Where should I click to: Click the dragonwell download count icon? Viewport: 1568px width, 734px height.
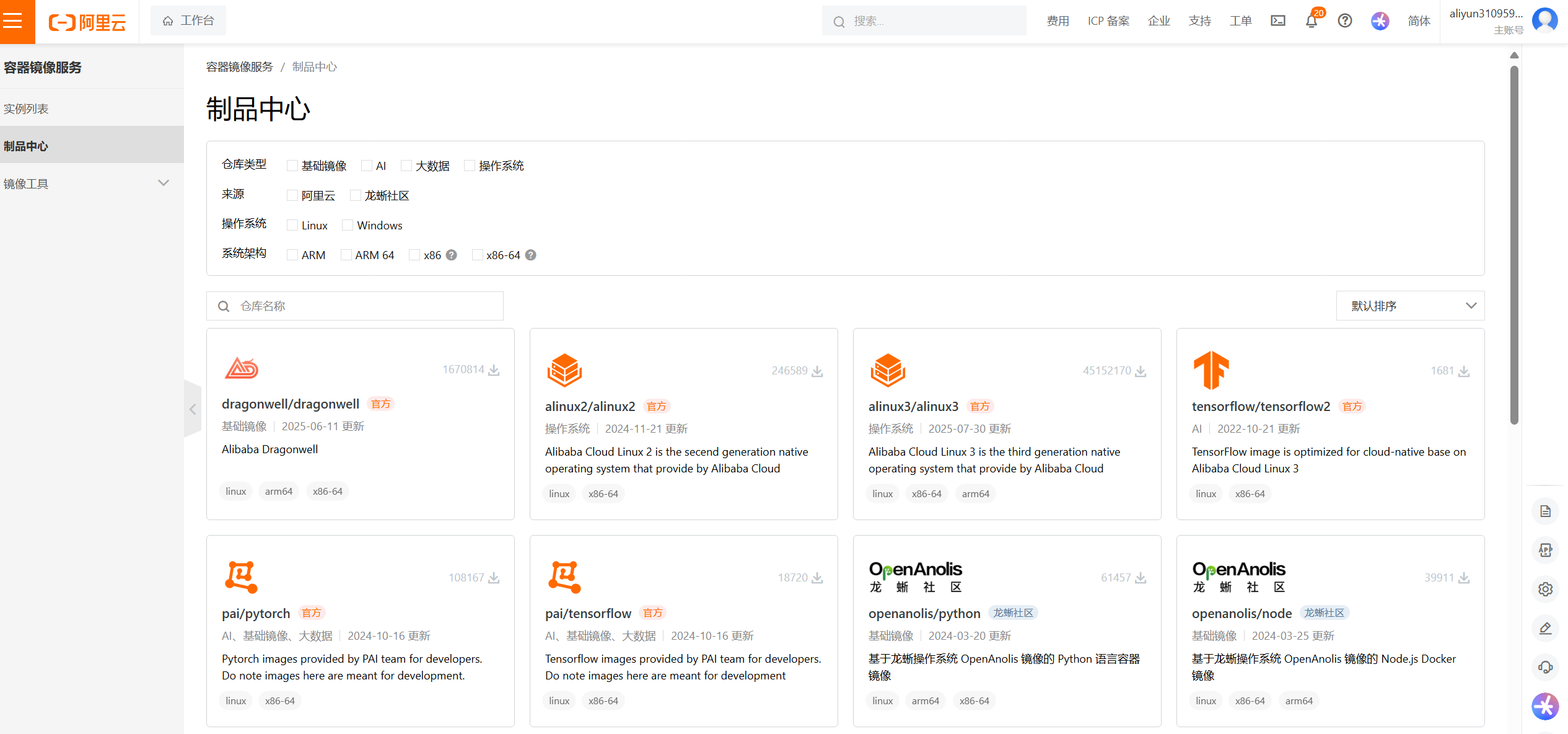494,370
